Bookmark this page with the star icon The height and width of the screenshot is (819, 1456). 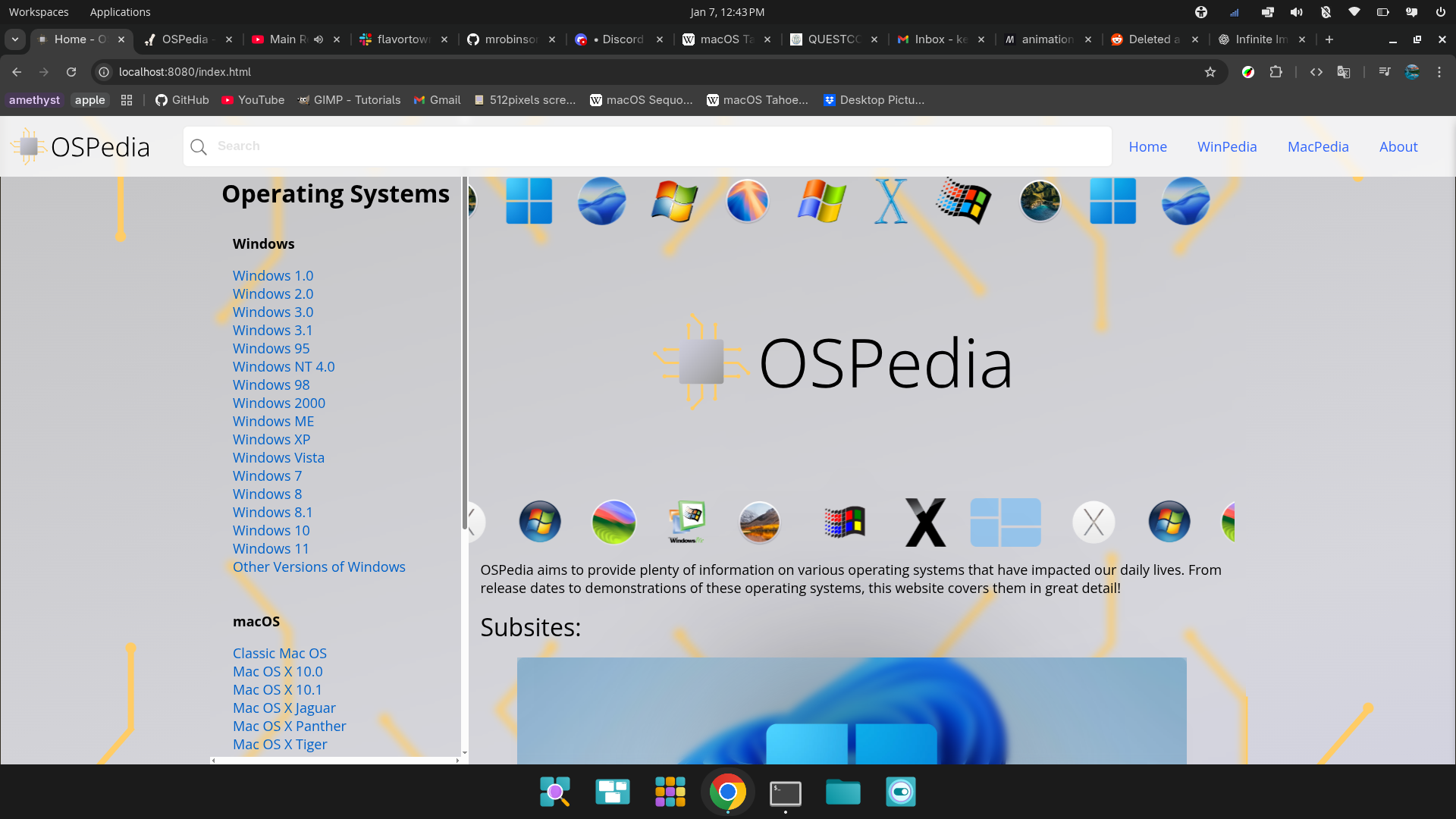1210,72
